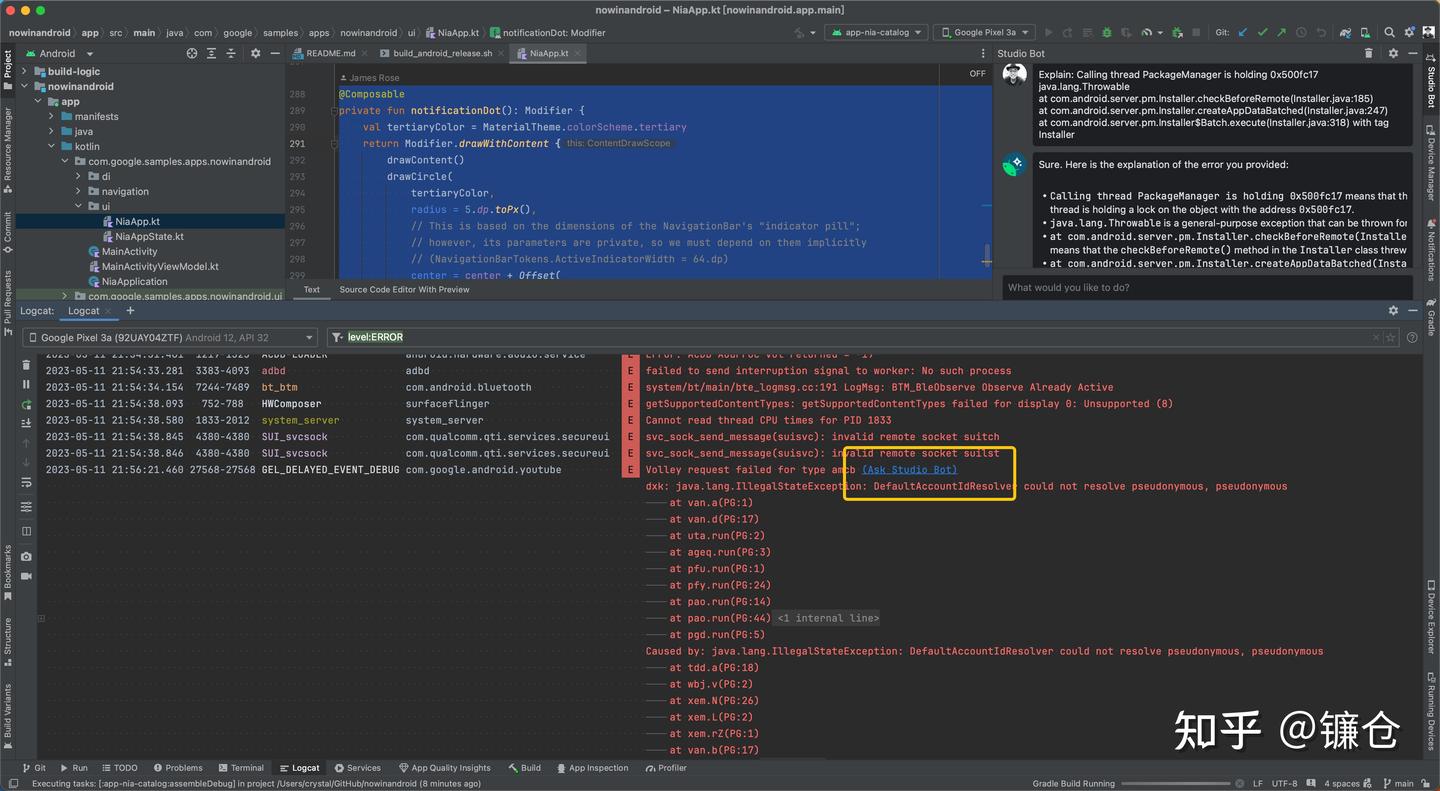Click the Gradle Build Running progress bar
Image resolution: width=1440 pixels, height=791 pixels.
(x=1177, y=784)
